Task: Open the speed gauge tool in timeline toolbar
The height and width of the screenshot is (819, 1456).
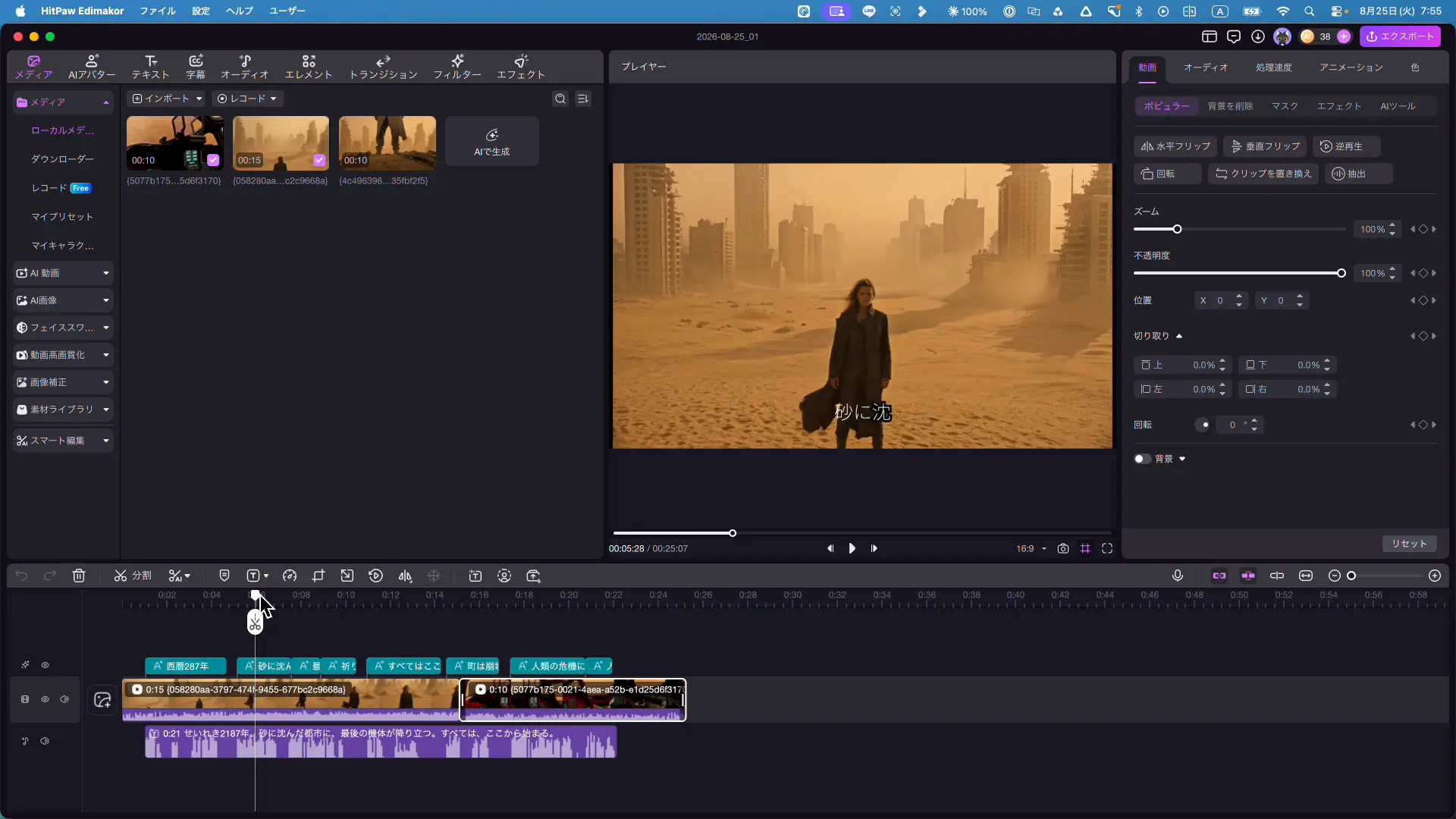Action: (x=290, y=576)
